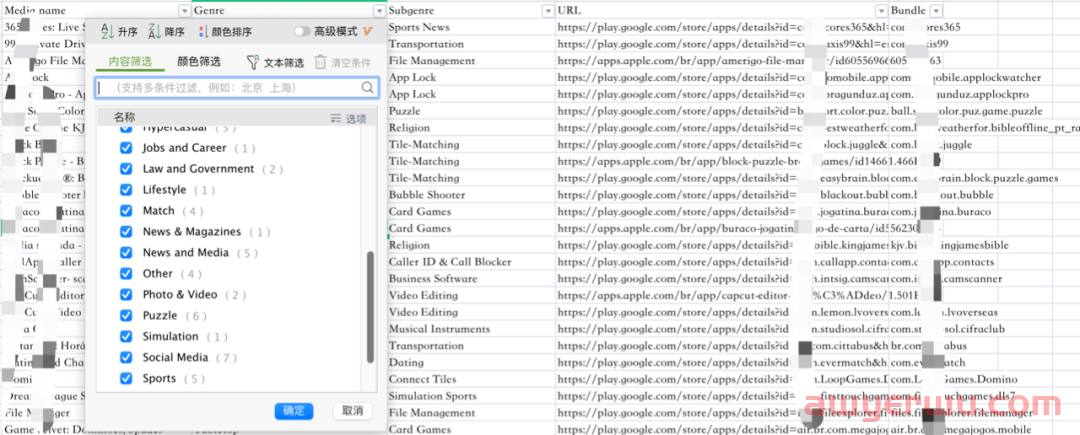Screen dimensions: 1080x435
Task: Switch to the 内容筛选 tab
Action: [129, 62]
